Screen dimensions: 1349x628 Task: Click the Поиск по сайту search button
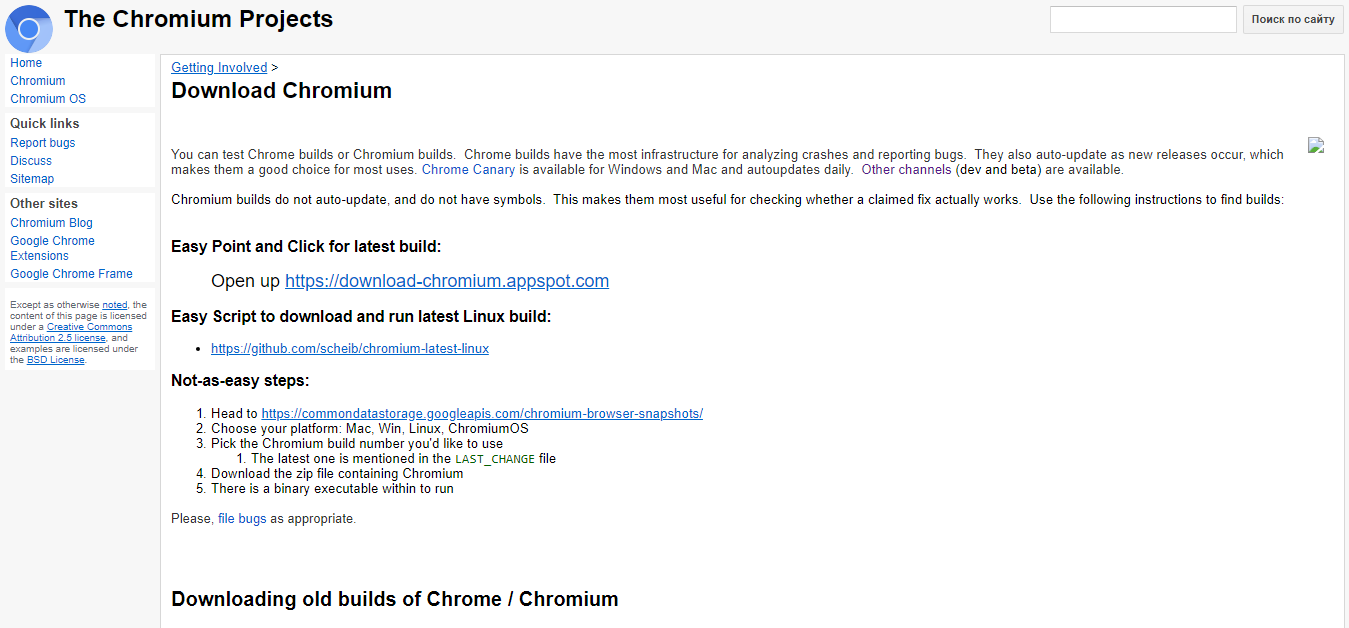coord(1292,18)
